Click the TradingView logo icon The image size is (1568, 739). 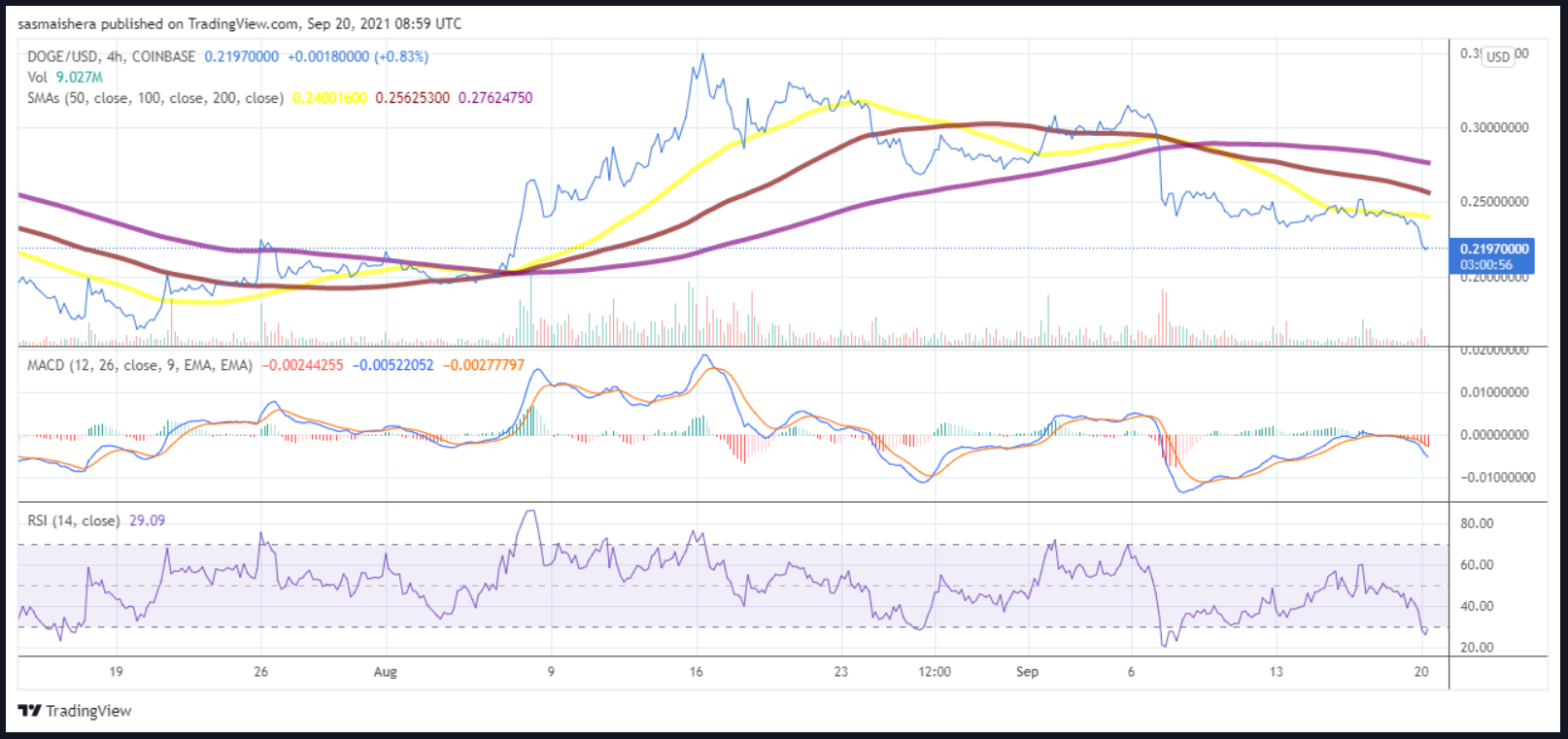point(29,711)
